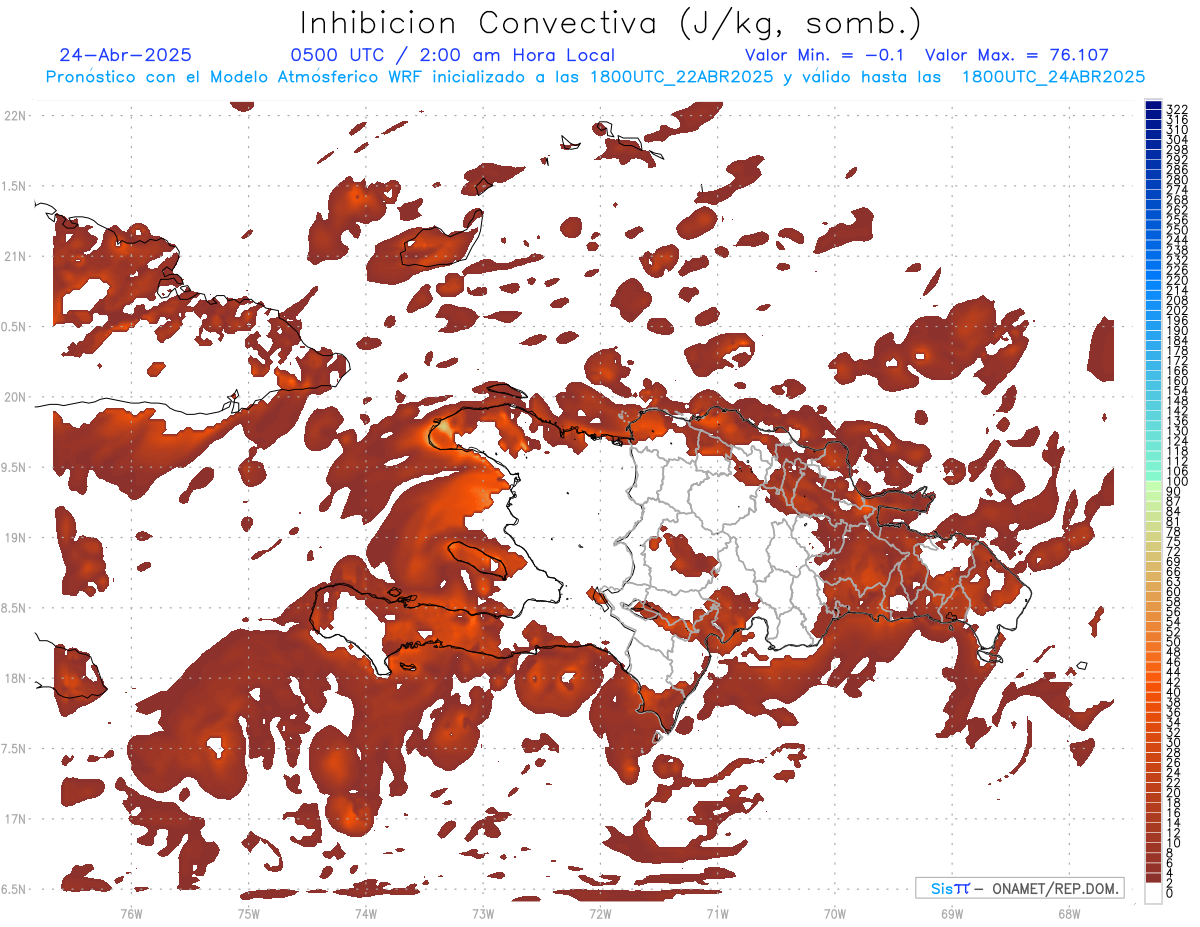Click the '202' colorbar value
Screen dimensions: 1200x927
[x=1176, y=310]
